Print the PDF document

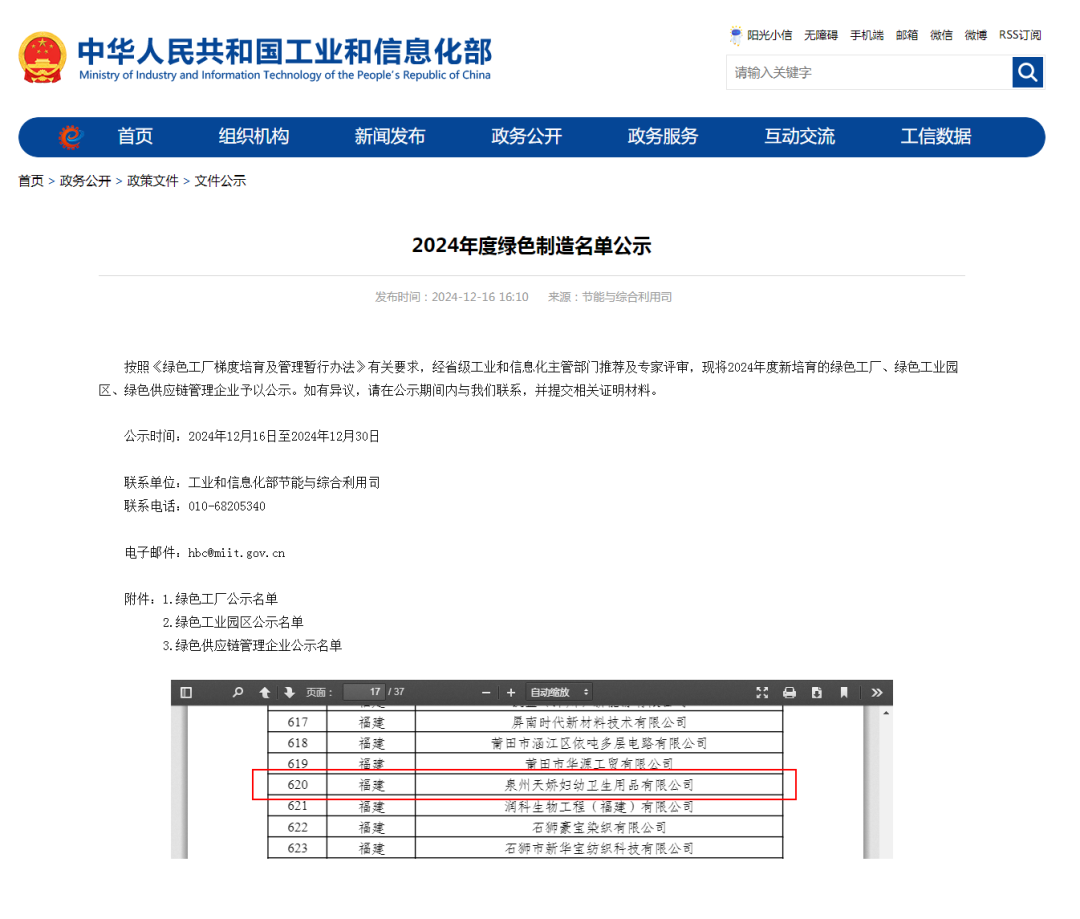tap(789, 692)
